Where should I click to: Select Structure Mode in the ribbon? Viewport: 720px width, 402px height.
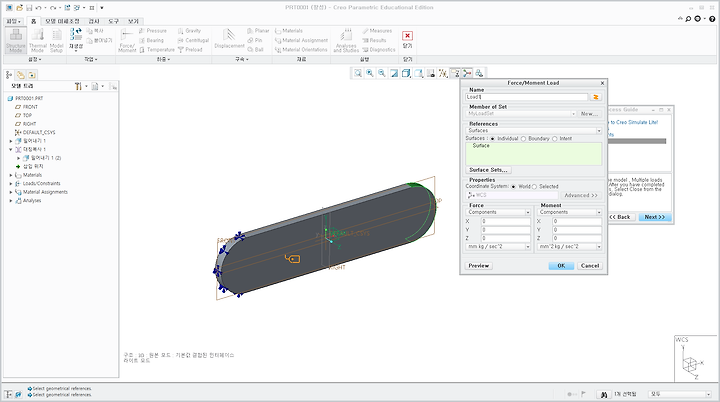click(16, 40)
